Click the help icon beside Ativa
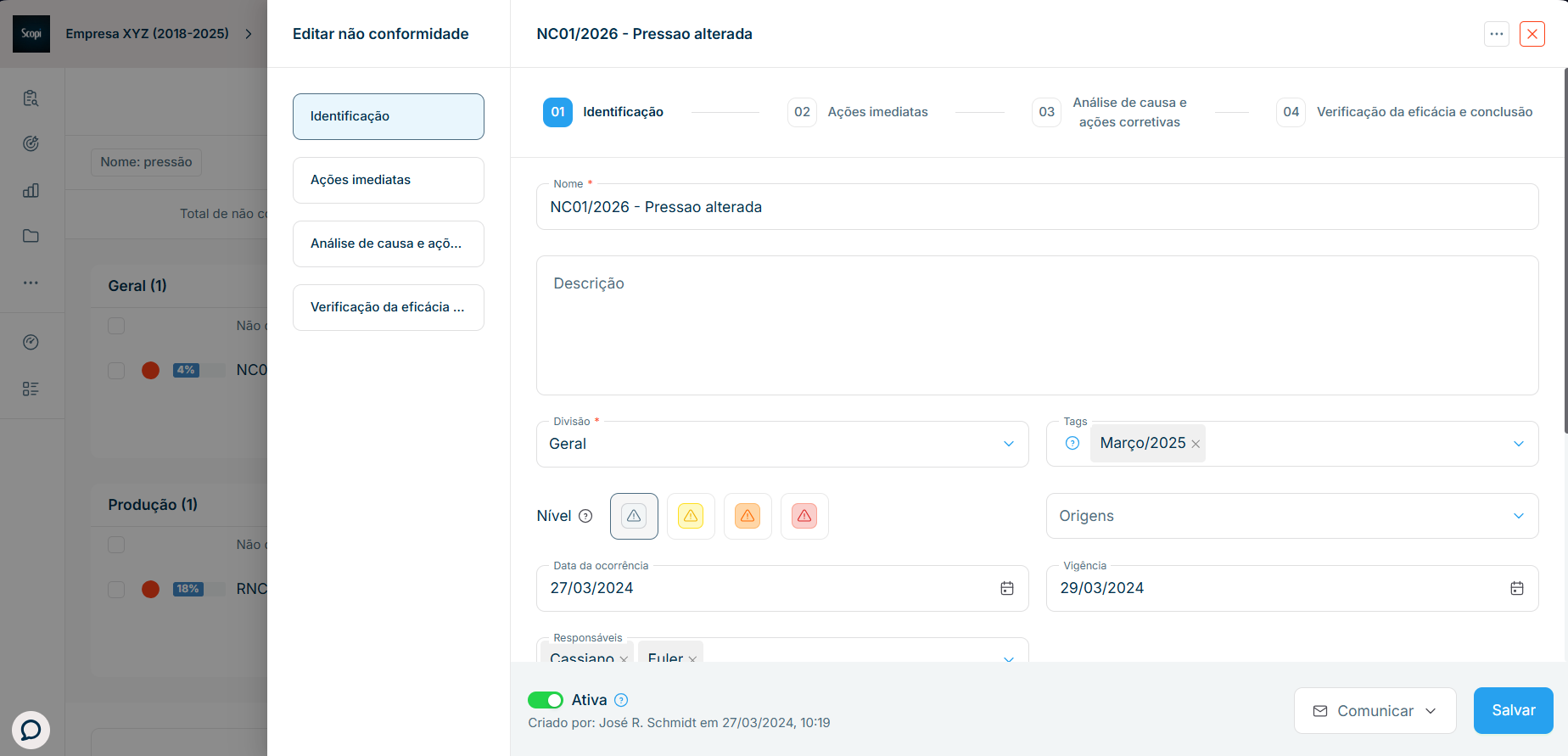The image size is (1568, 756). click(621, 700)
